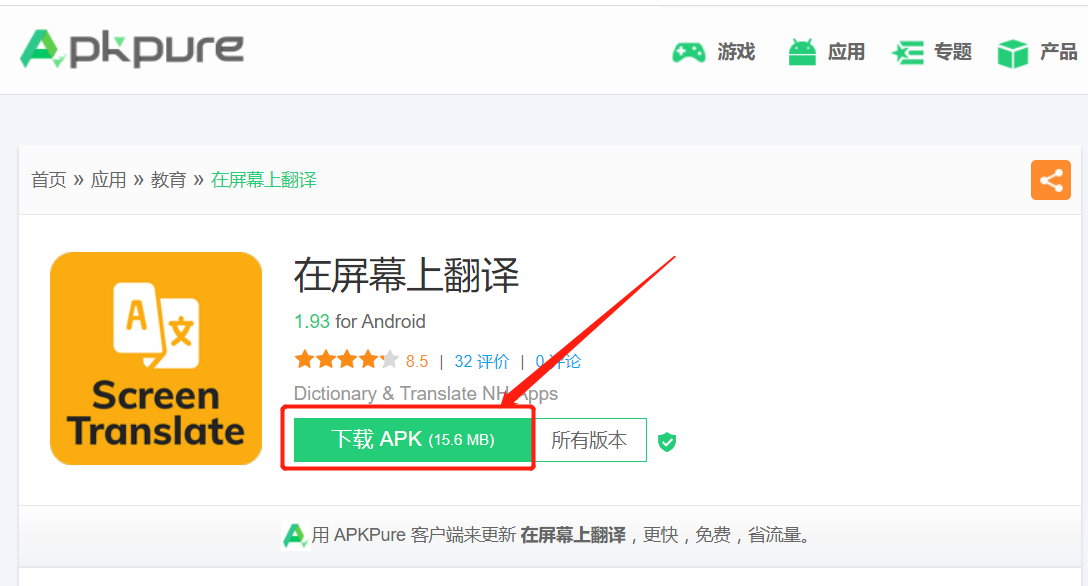Click the 在屏幕上翻译 app title
This screenshot has width=1088, height=586.
406,276
